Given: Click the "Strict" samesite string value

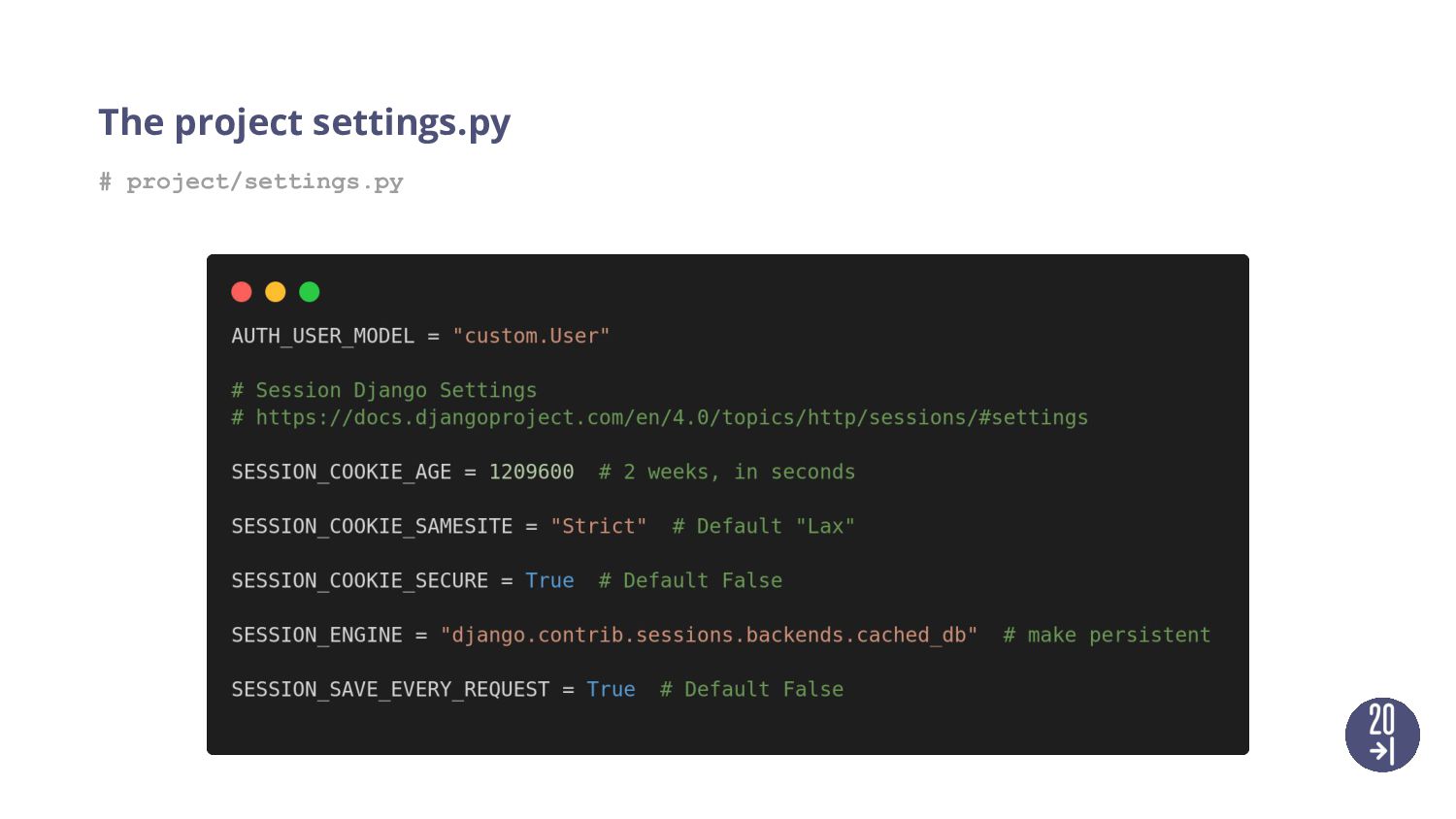Looking at the screenshot, I should point(598,526).
